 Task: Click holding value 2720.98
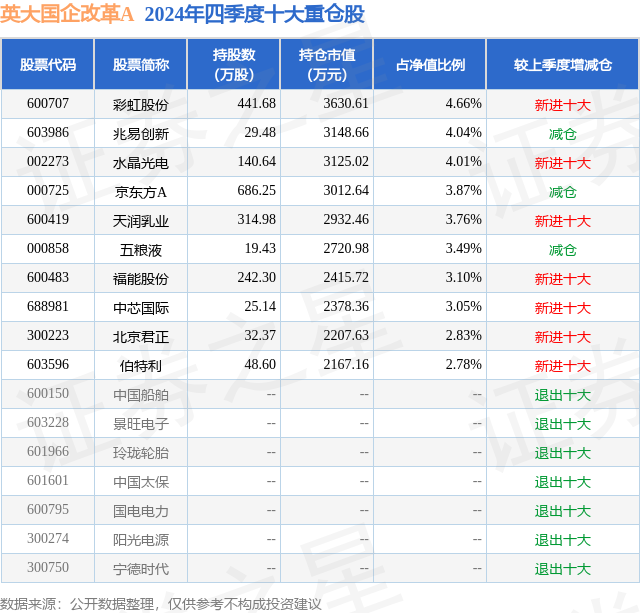pyautogui.click(x=346, y=248)
